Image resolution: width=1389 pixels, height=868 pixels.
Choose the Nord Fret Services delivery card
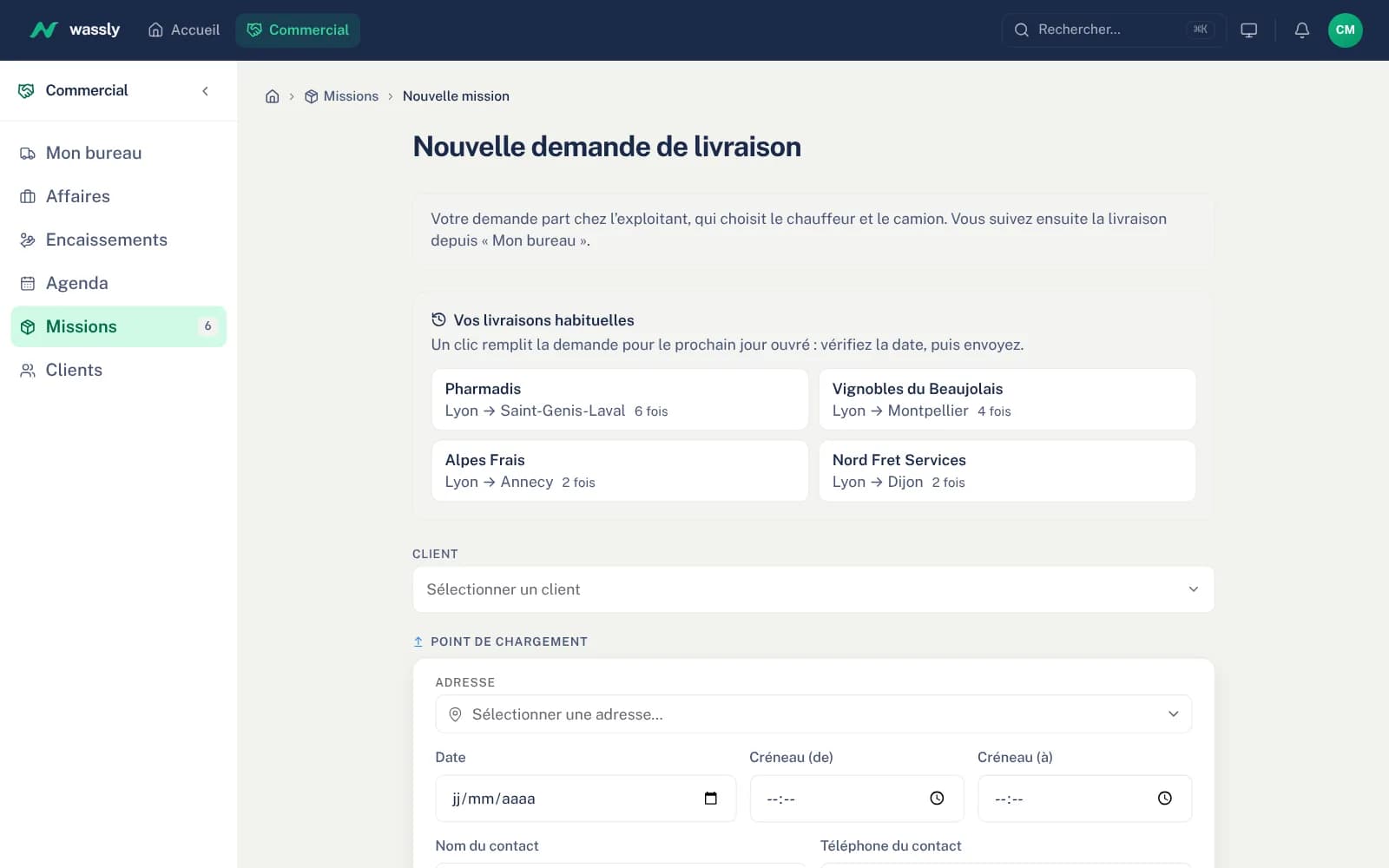click(x=1007, y=470)
